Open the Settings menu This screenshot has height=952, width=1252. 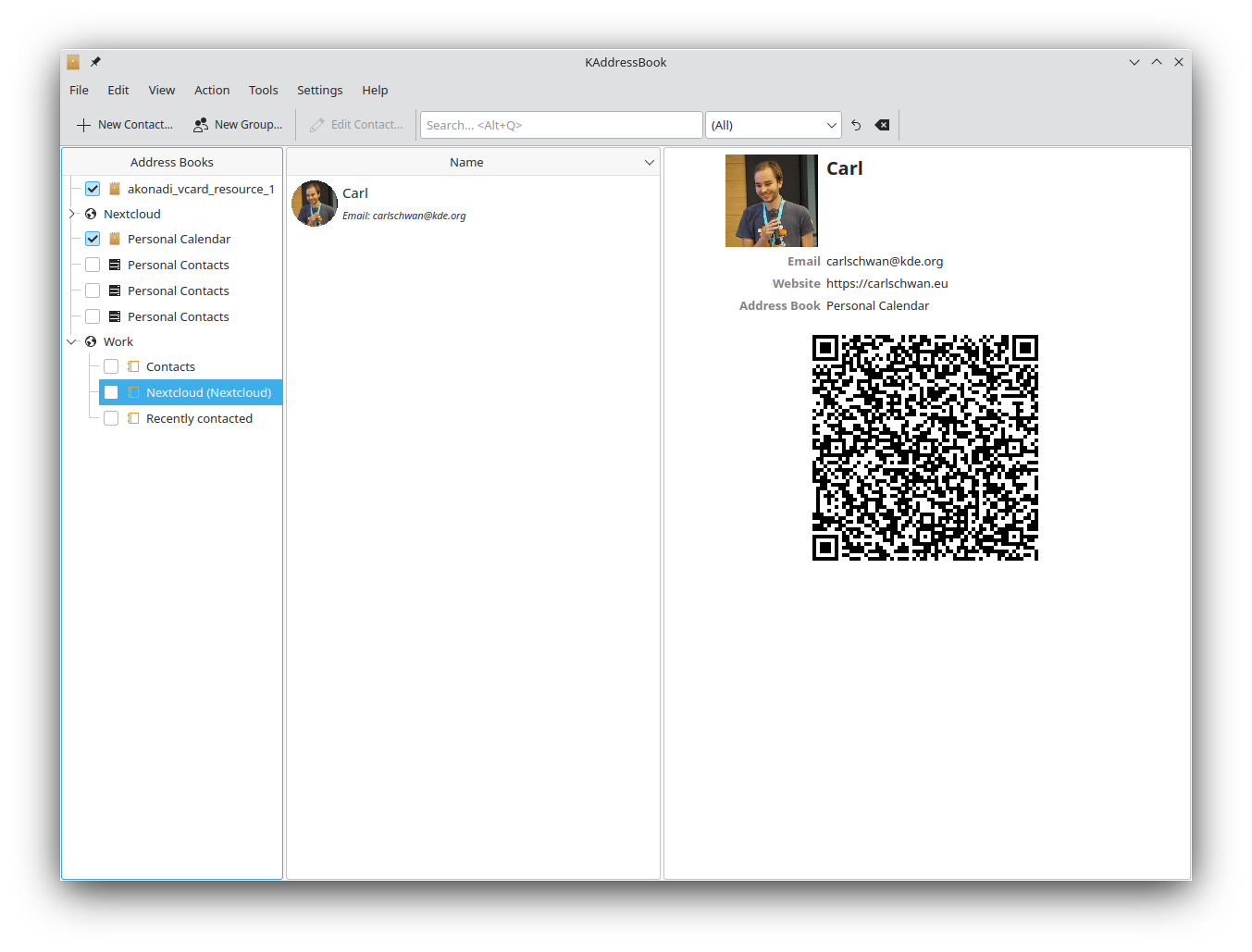[x=319, y=91]
